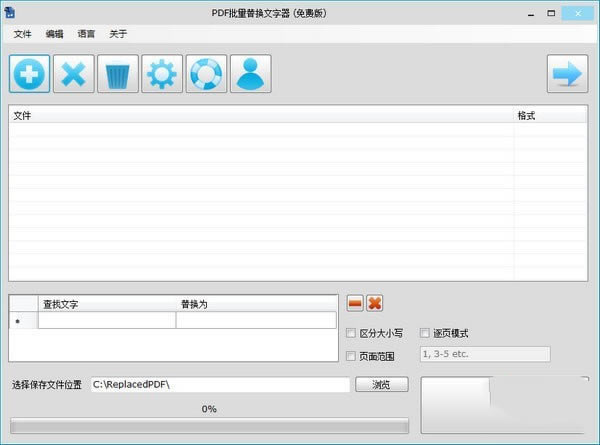The image size is (600, 445).
Task: Open the 编辑 menu
Action: [x=54, y=34]
